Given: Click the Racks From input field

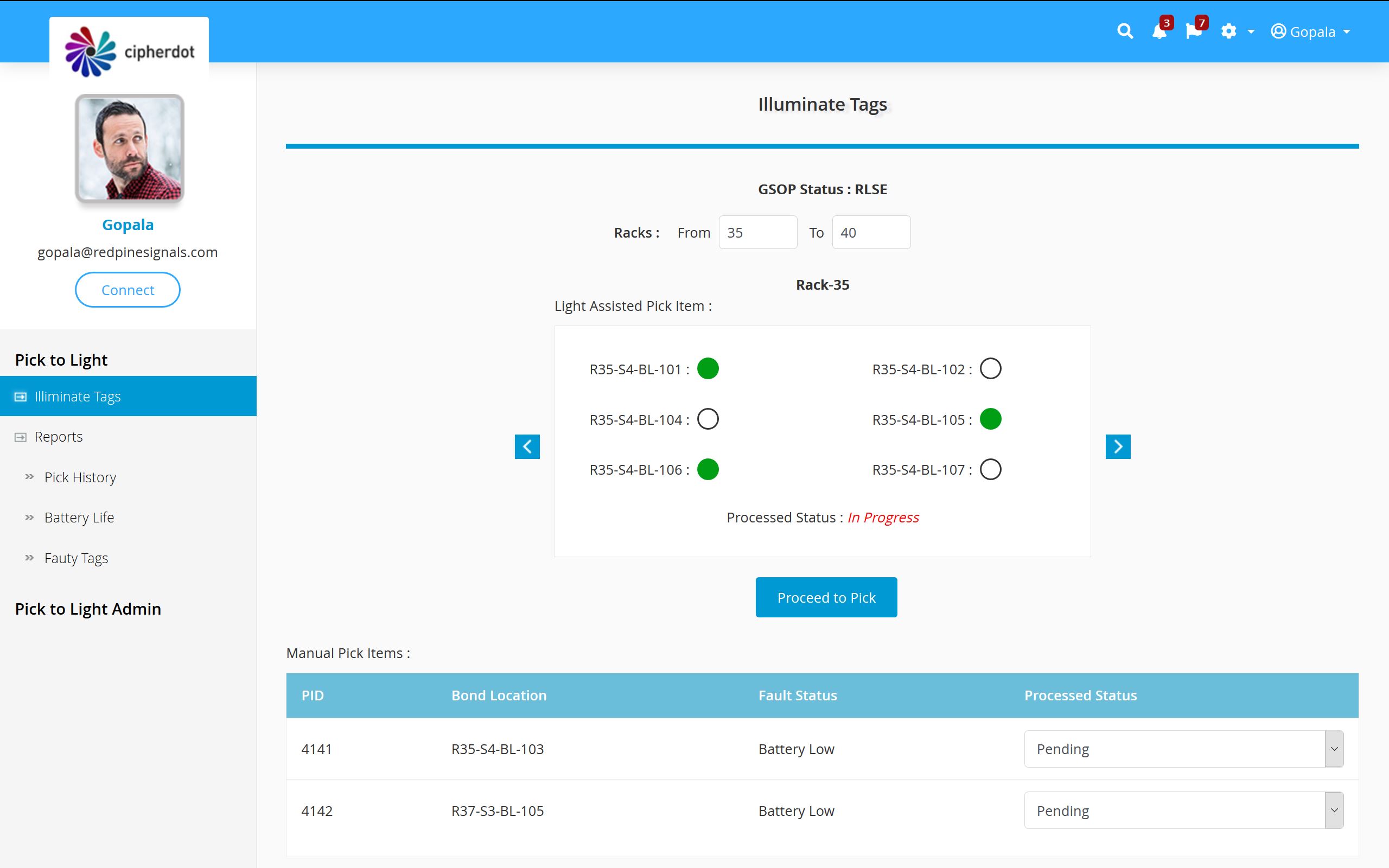Looking at the screenshot, I should click(757, 233).
